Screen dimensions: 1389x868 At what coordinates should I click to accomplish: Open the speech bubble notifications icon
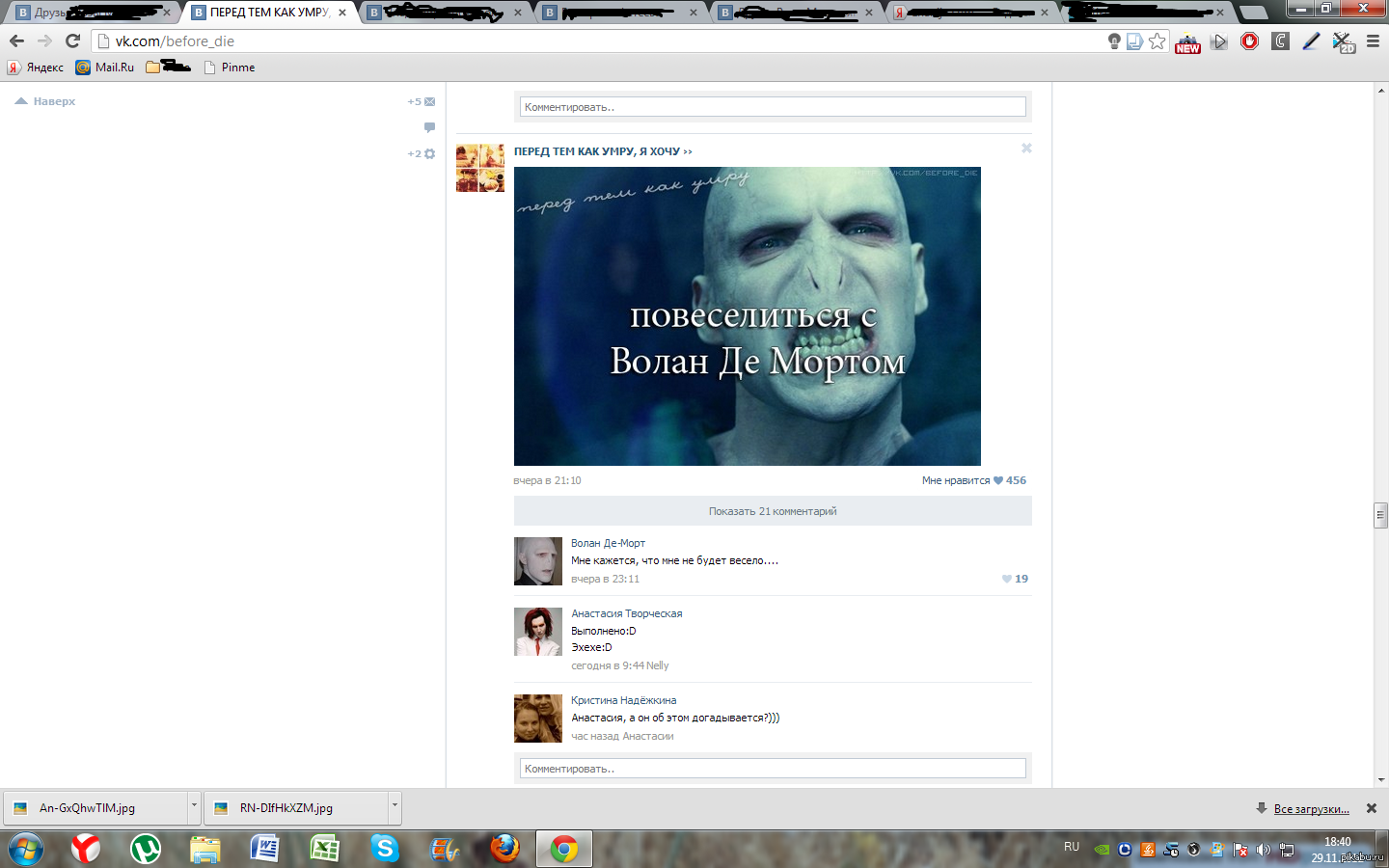pos(429,127)
